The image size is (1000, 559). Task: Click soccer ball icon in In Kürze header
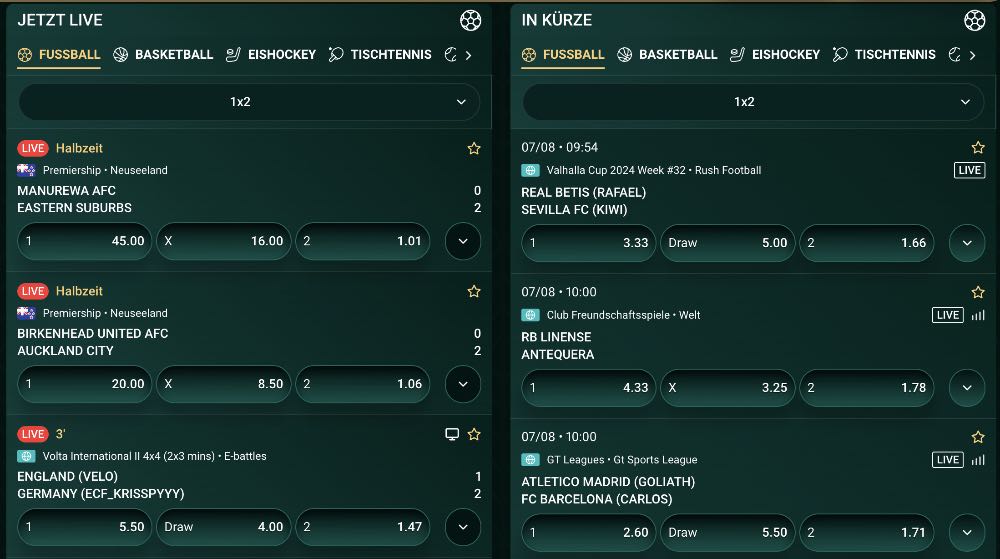974,20
